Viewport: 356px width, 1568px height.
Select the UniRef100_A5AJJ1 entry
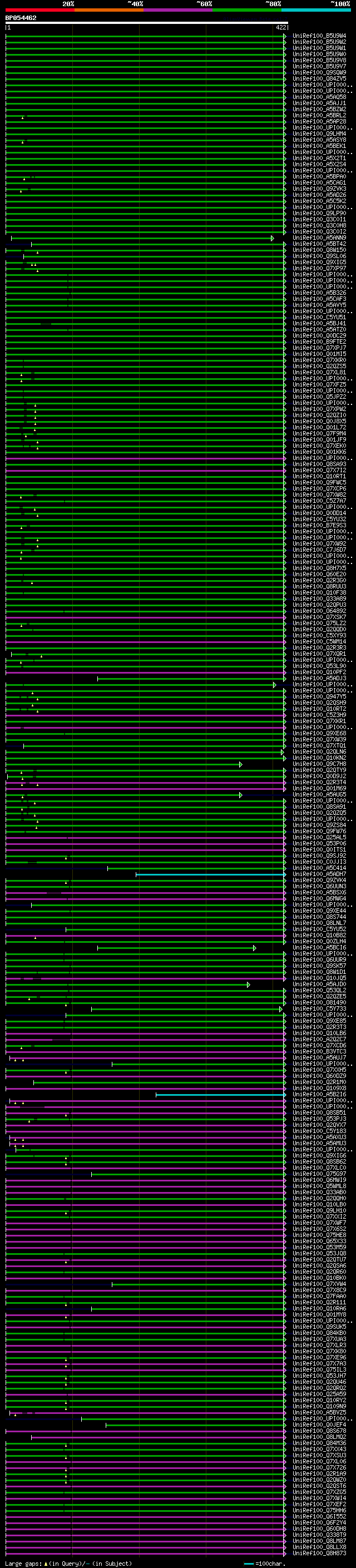319,103
